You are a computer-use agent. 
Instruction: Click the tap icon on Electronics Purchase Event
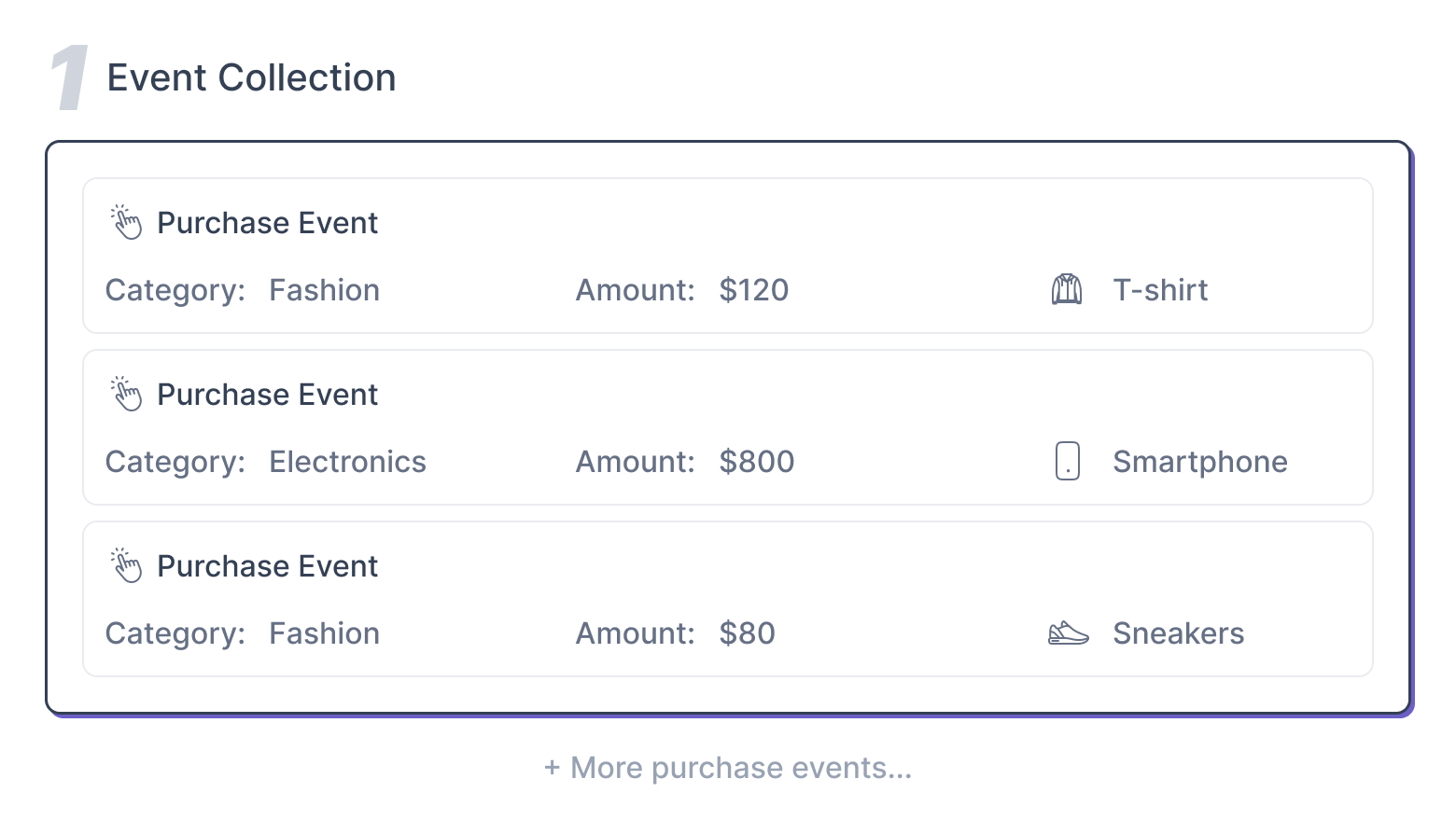coord(126,394)
